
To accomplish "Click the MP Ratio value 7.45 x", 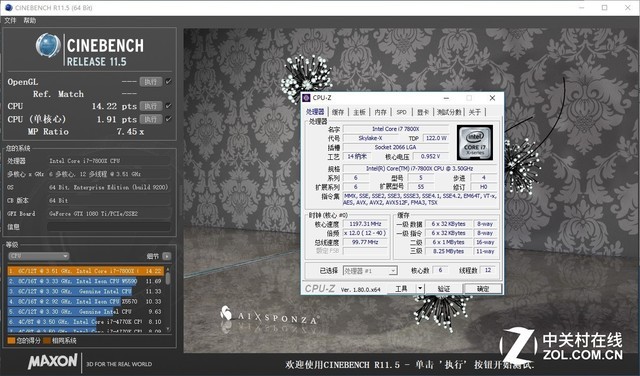I will (x=130, y=131).
